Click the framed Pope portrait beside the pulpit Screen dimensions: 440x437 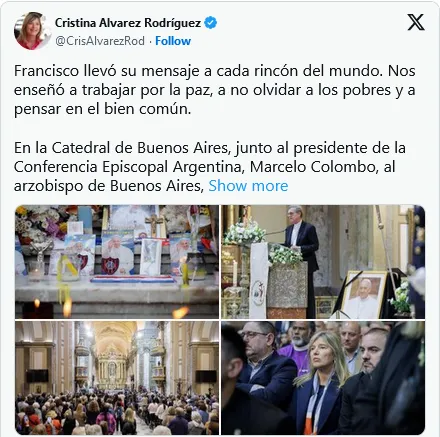click(364, 295)
